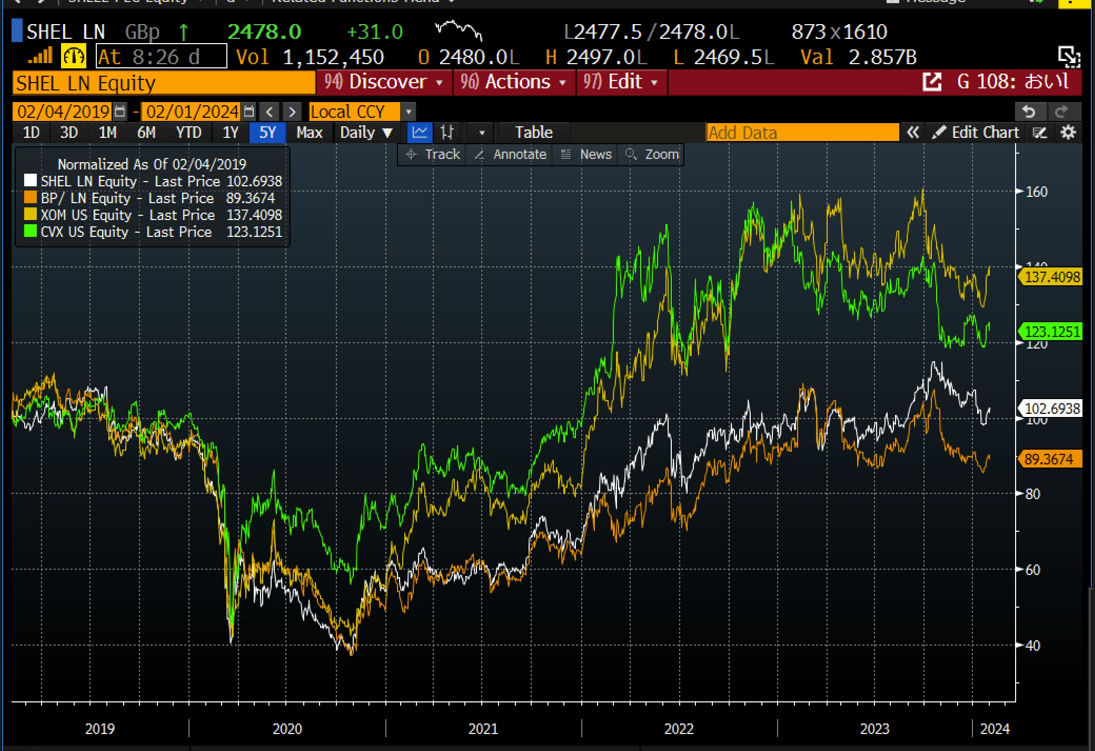This screenshot has width=1095, height=751.
Task: Click the chart annotations edit icon
Action: 1040,132
